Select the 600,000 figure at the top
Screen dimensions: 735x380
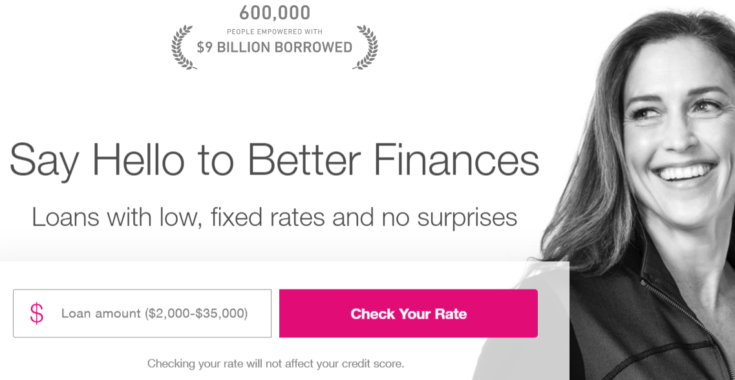pos(275,13)
